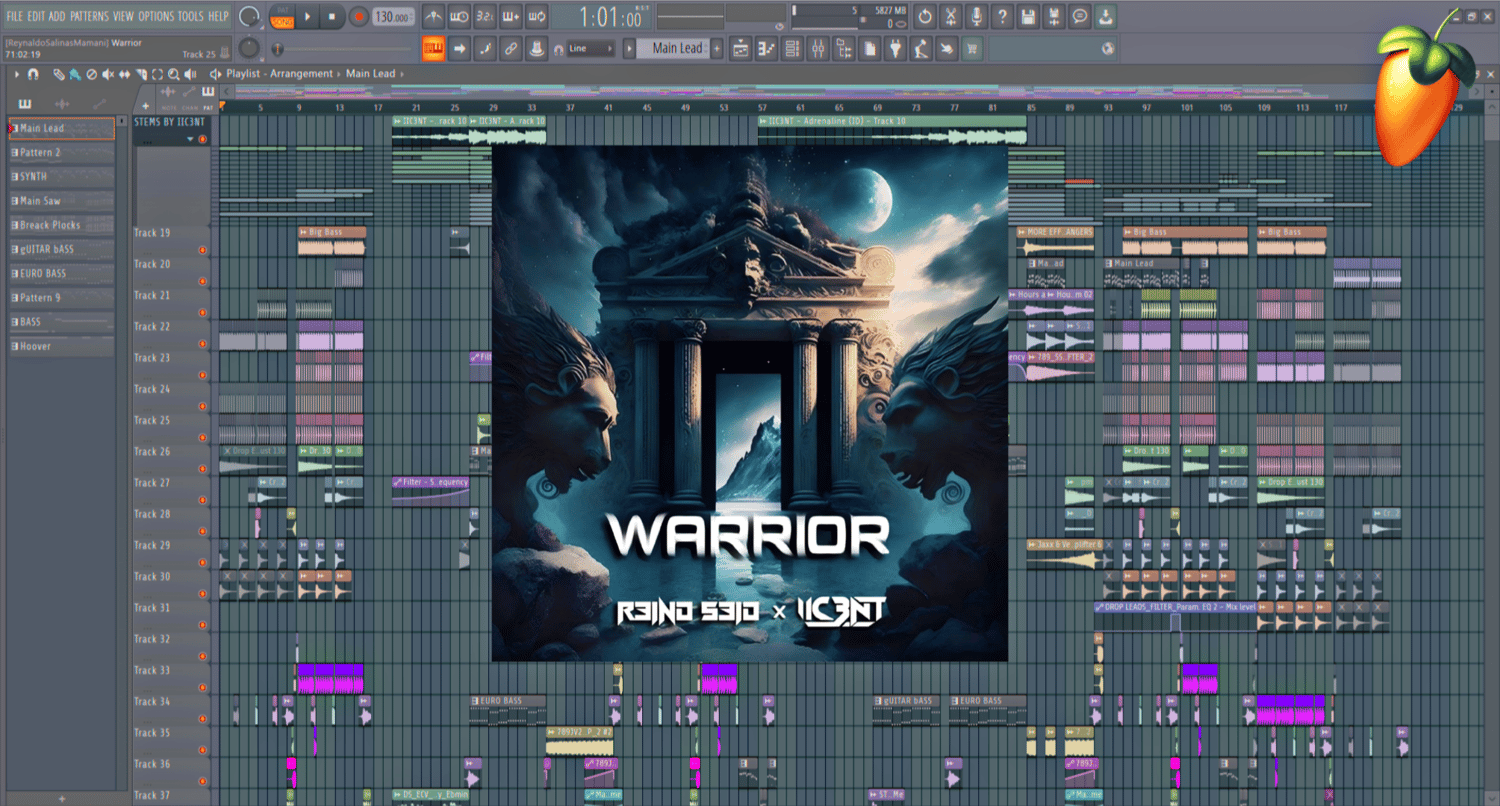Image resolution: width=1500 pixels, height=806 pixels.
Task: Open the ADD menu
Action: 57,16
